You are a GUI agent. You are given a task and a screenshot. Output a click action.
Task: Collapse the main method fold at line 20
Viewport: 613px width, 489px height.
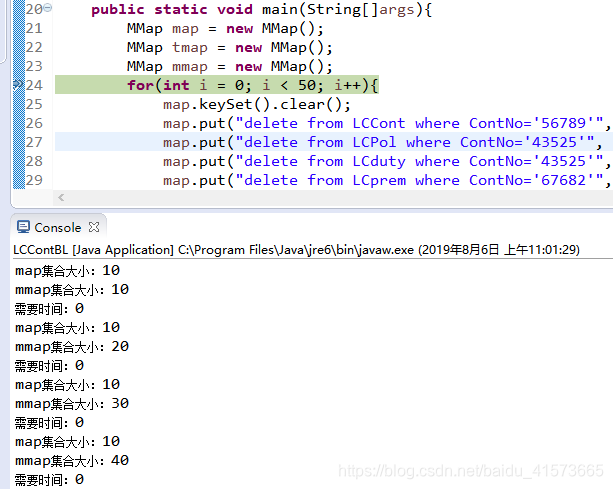click(47, 7)
